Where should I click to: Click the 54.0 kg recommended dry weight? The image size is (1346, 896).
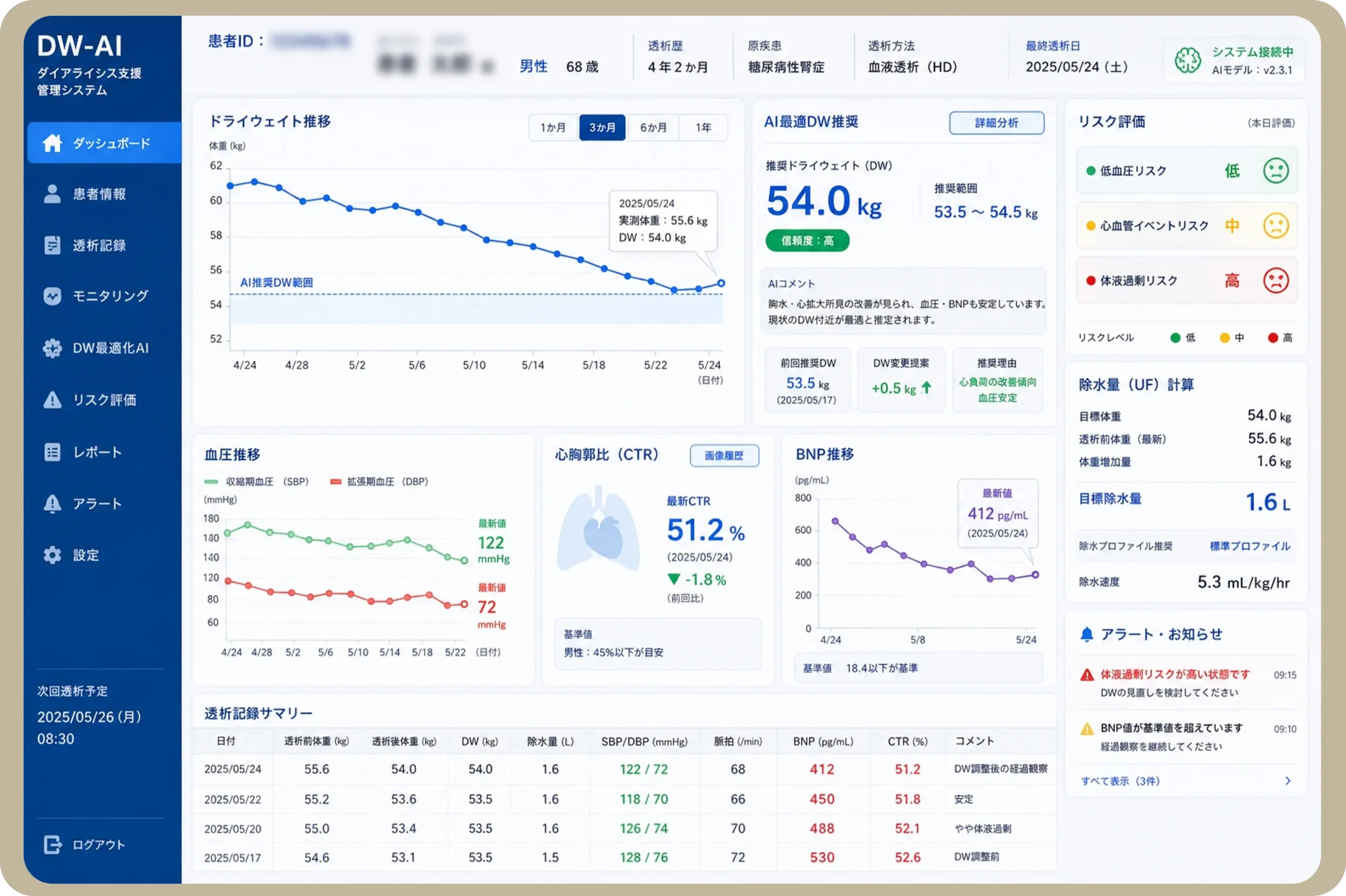tap(824, 202)
